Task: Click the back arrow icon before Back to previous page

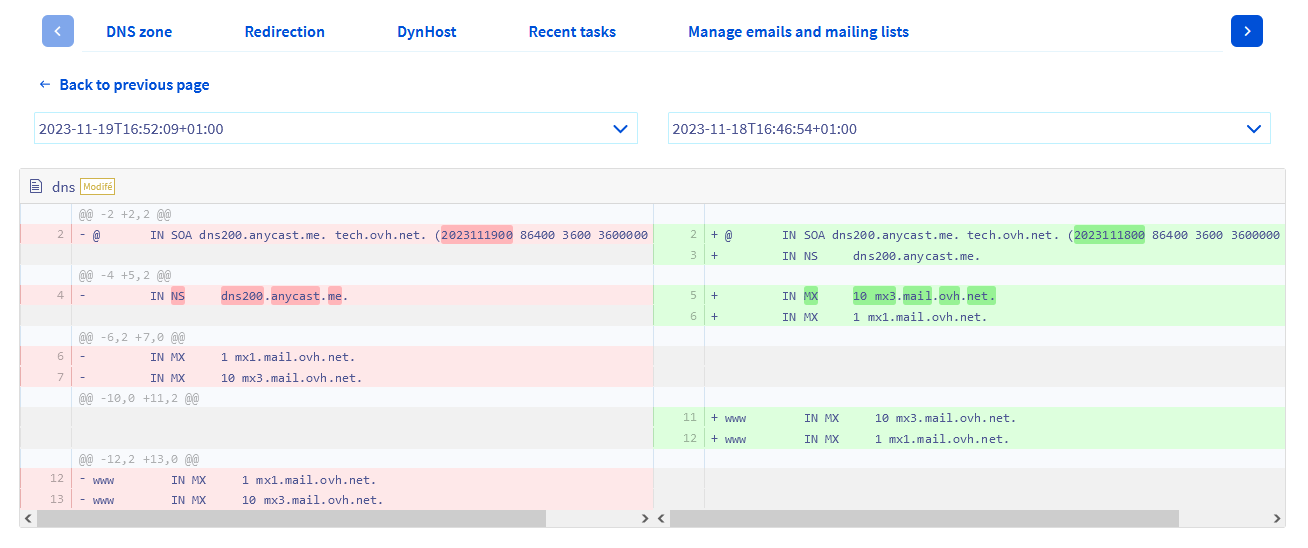Action: point(45,85)
